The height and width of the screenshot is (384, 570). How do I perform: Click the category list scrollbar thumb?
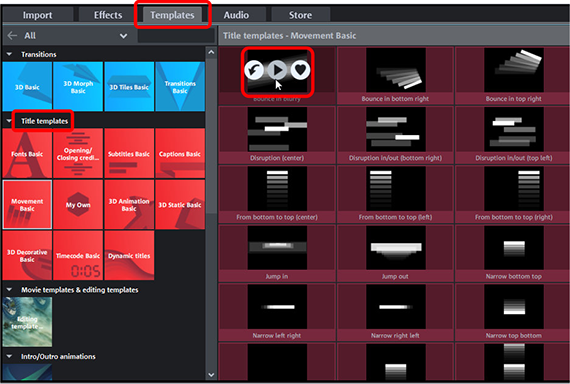(211, 135)
